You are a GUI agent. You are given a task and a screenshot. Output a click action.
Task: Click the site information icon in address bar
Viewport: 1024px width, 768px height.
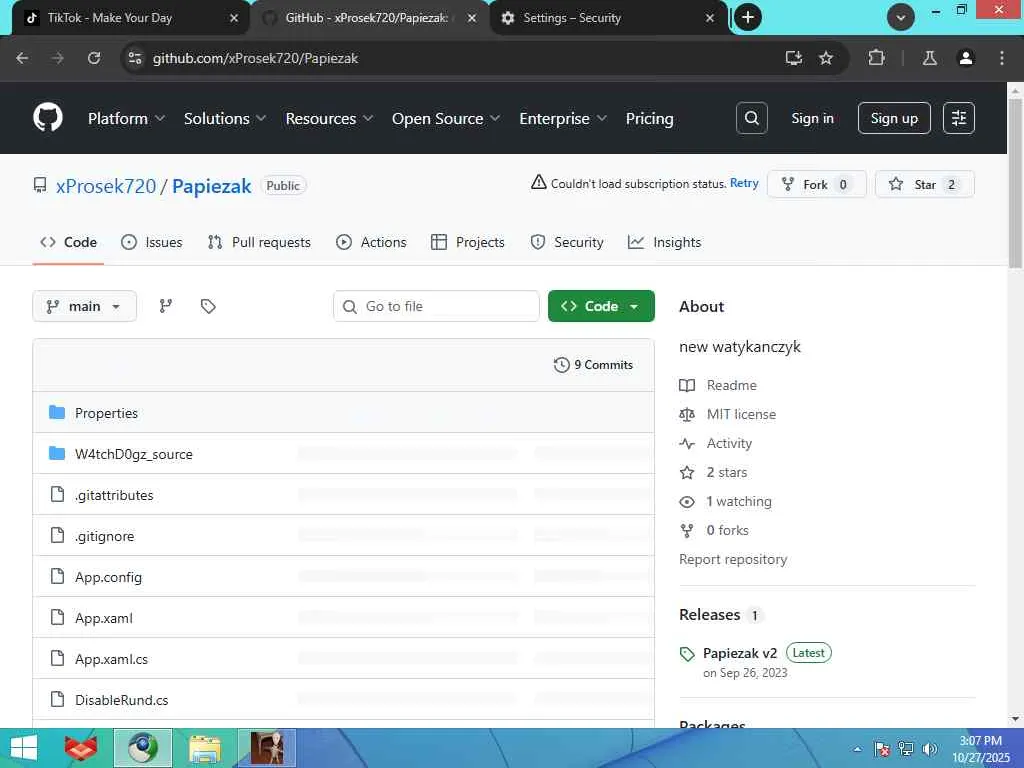click(x=135, y=58)
